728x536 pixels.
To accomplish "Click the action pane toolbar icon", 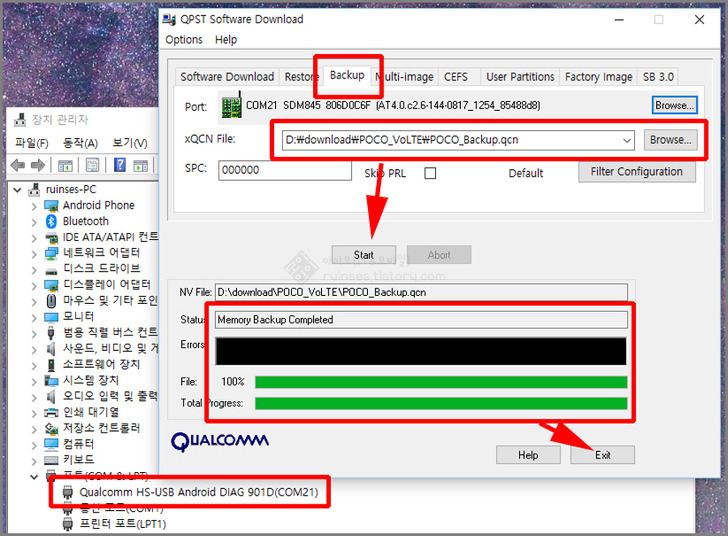I will (x=140, y=165).
